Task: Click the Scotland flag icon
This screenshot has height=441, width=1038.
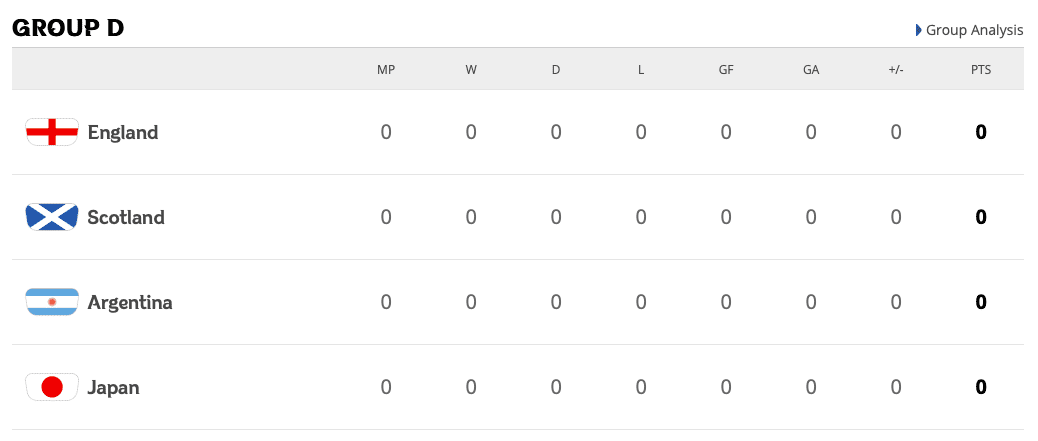Action: (52, 217)
